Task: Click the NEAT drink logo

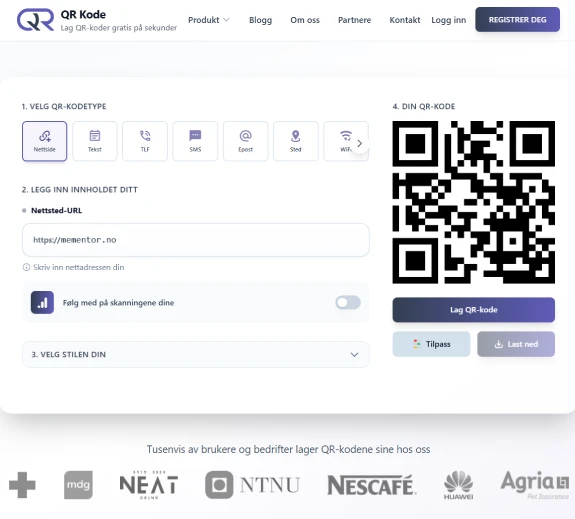Action: click(x=149, y=485)
